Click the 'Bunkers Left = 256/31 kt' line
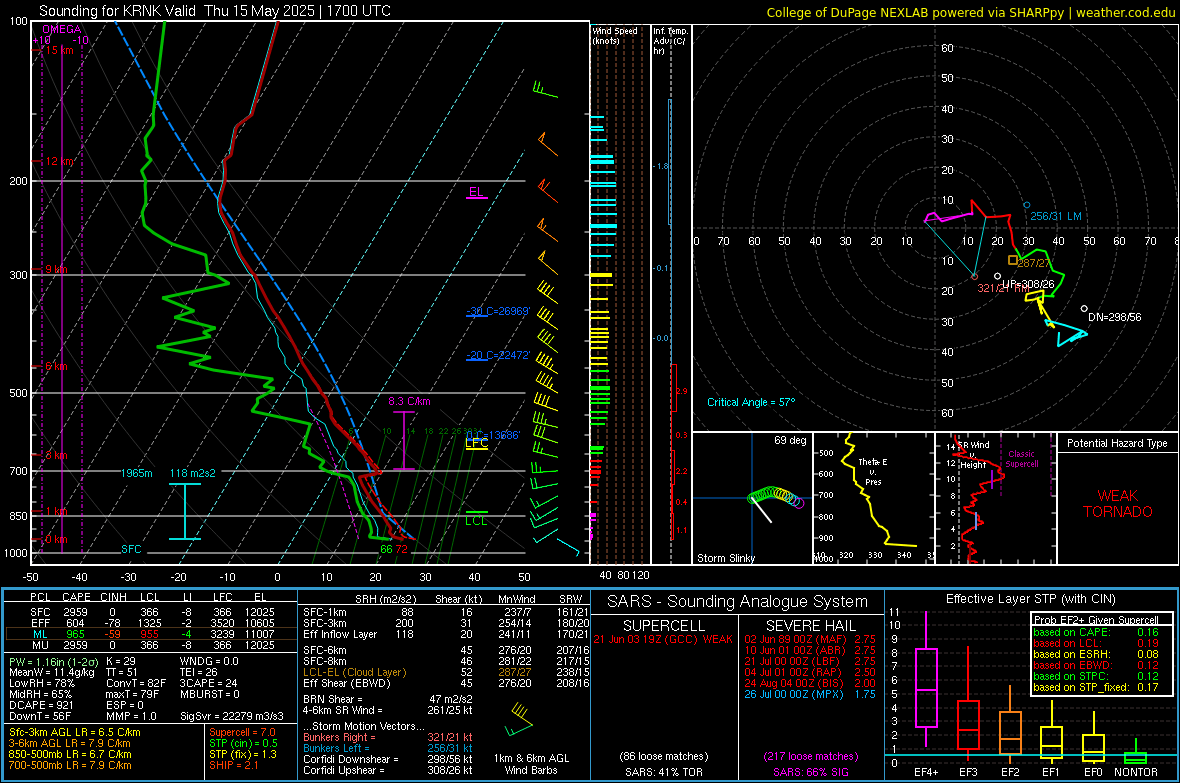The width and height of the screenshot is (1180, 783). [x=388, y=748]
